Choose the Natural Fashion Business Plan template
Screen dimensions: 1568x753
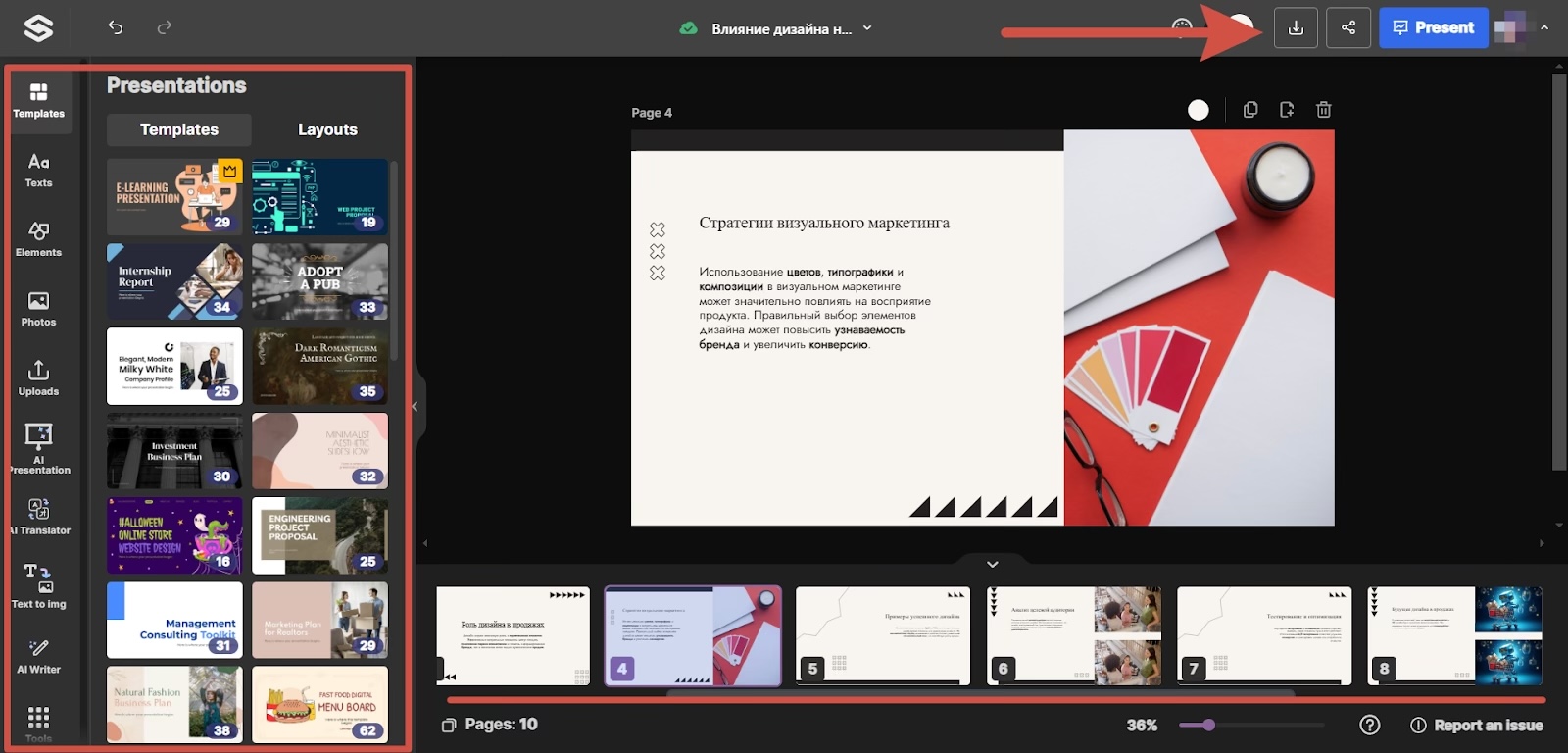(174, 704)
